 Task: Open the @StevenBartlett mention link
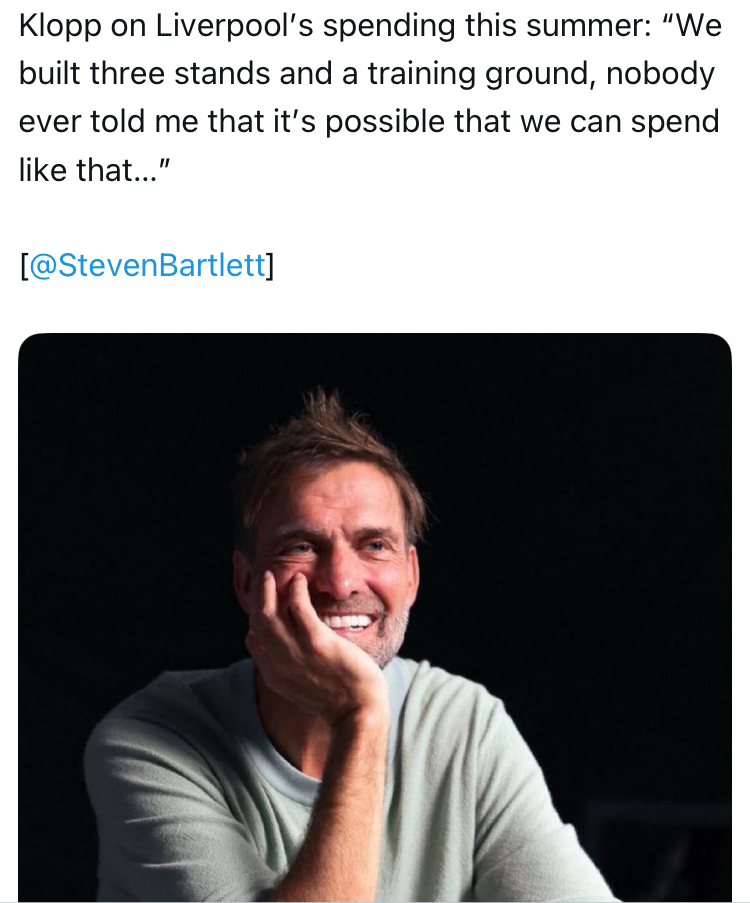click(148, 266)
